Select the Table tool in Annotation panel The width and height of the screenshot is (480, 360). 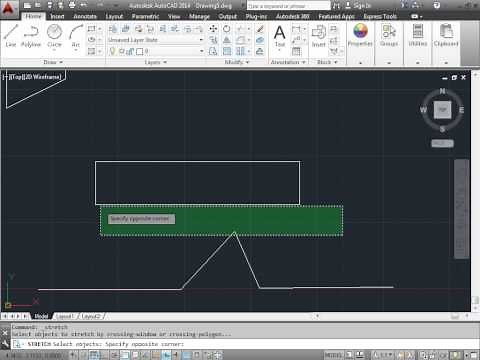pos(296,51)
